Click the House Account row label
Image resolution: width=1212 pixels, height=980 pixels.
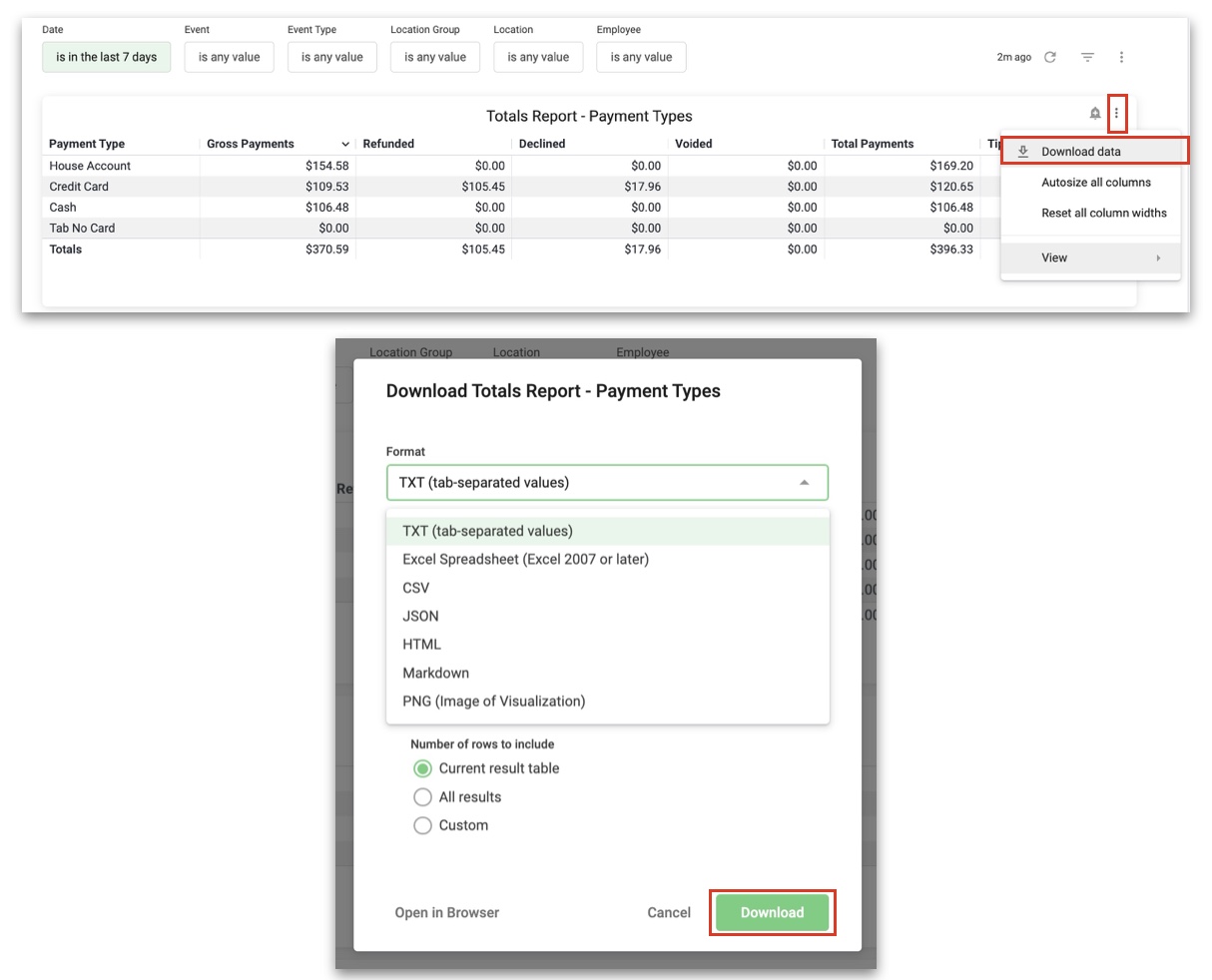(90, 166)
